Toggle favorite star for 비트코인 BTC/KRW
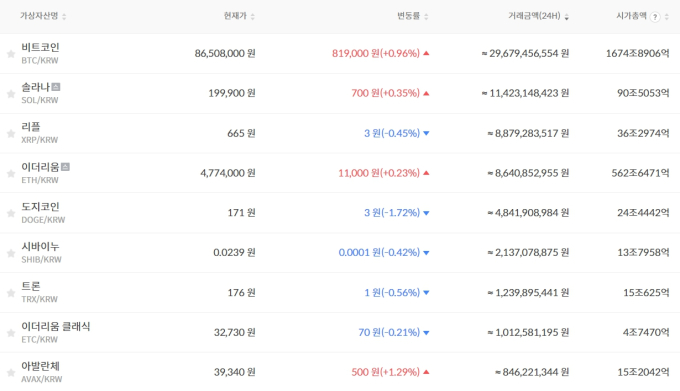The width and height of the screenshot is (680, 391). tap(11, 54)
